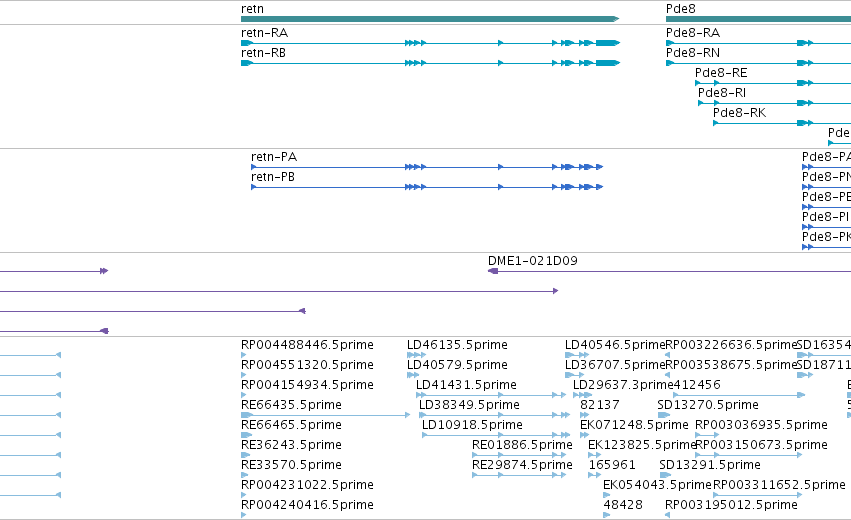Click EST LD36707.5prime
This screenshot has width=851, height=520.
[x=615, y=365]
